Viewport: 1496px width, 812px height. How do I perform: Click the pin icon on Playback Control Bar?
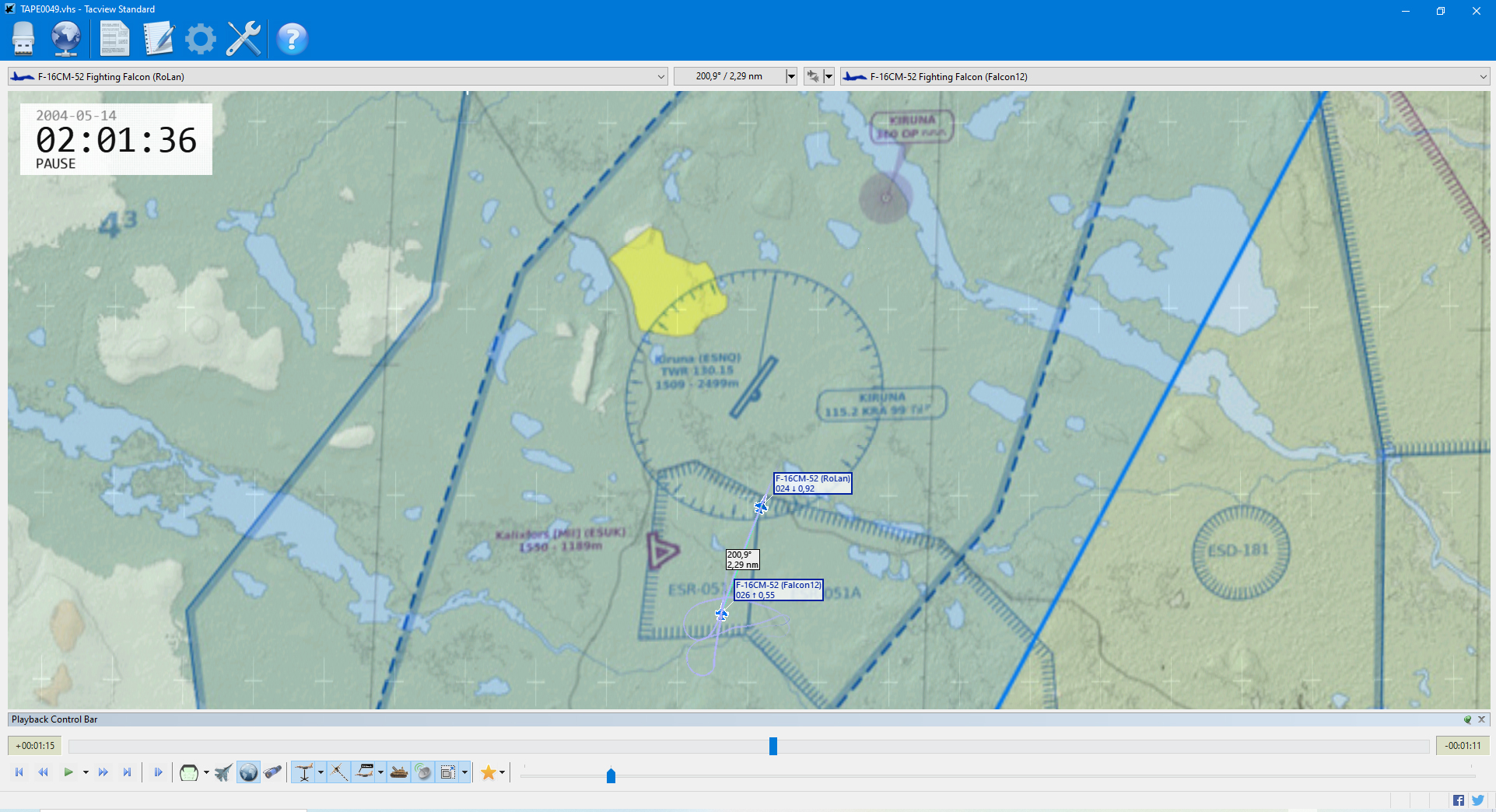(x=1467, y=719)
